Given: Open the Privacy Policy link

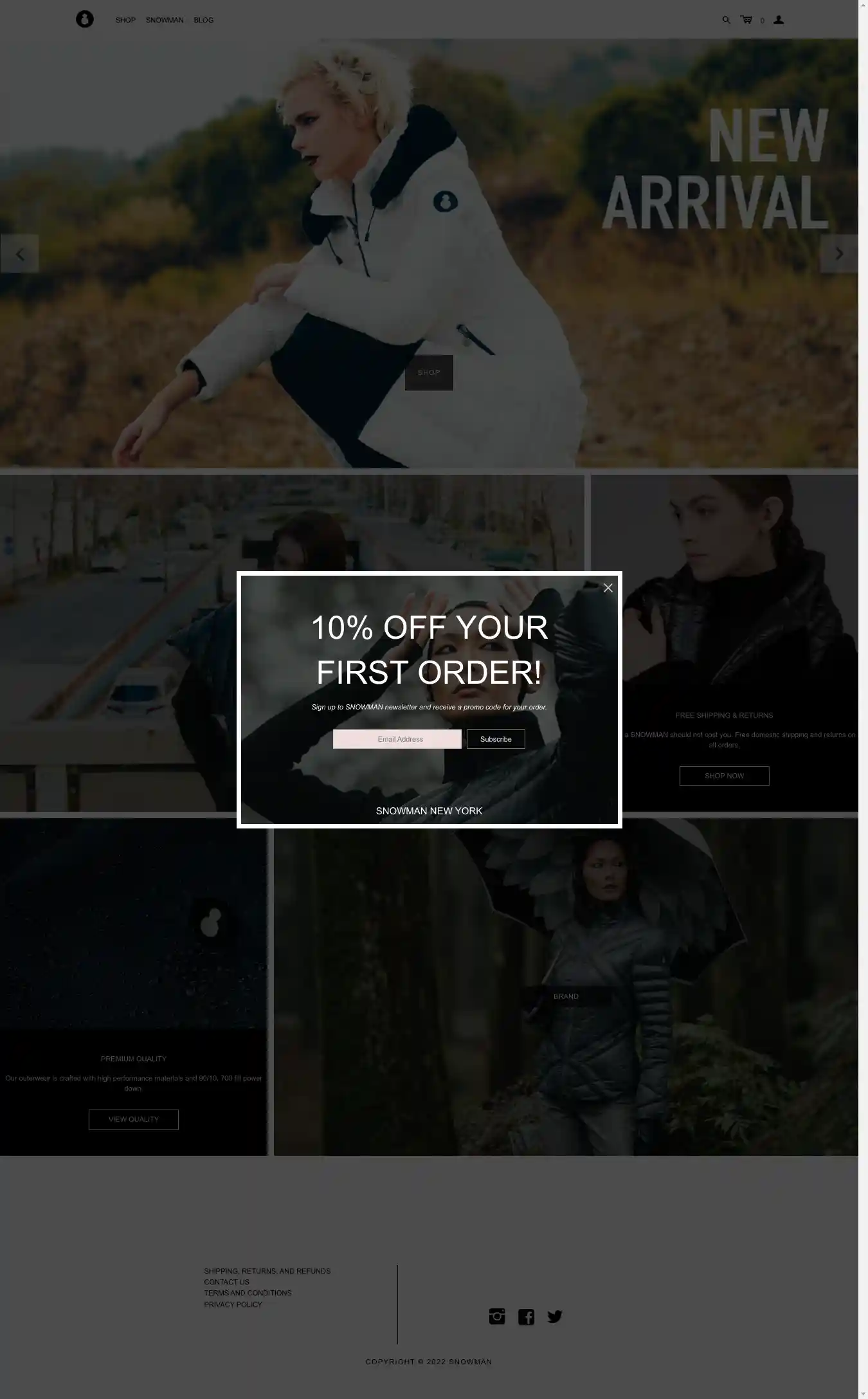Looking at the screenshot, I should click(233, 1304).
